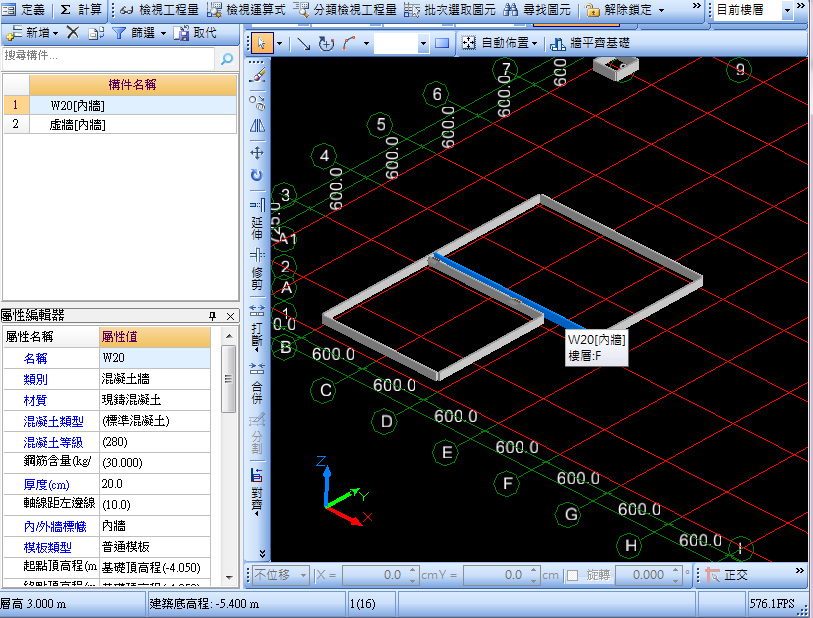Screen dimensions: 813x618
Task: Click 厚度(cm) value 20.0
Action: [155, 484]
